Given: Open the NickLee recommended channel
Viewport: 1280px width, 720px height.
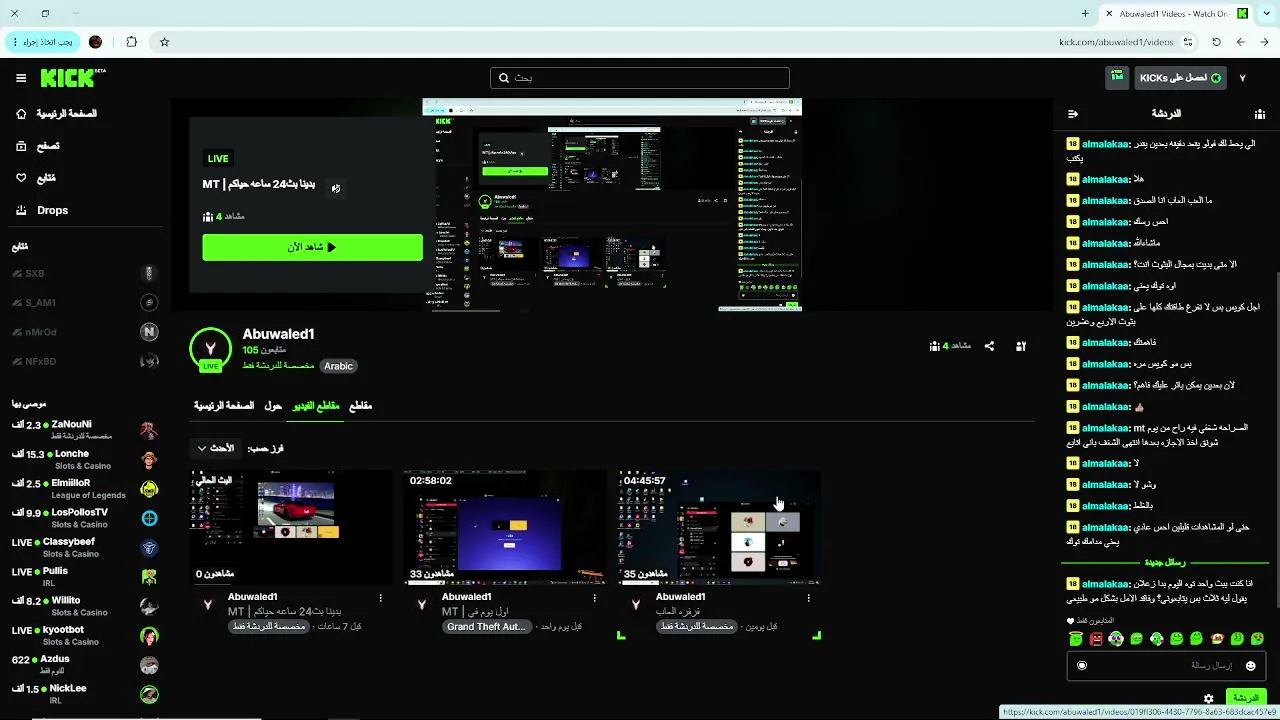Looking at the screenshot, I should [85, 694].
